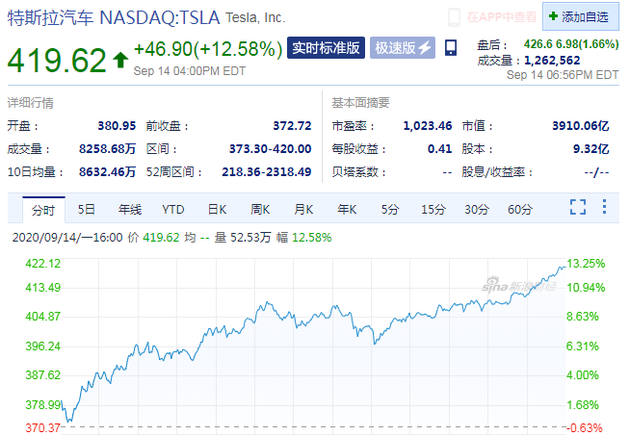Screen dimensions: 630x436
Task: Click the 详细行情 section heading
Action: tap(31, 103)
